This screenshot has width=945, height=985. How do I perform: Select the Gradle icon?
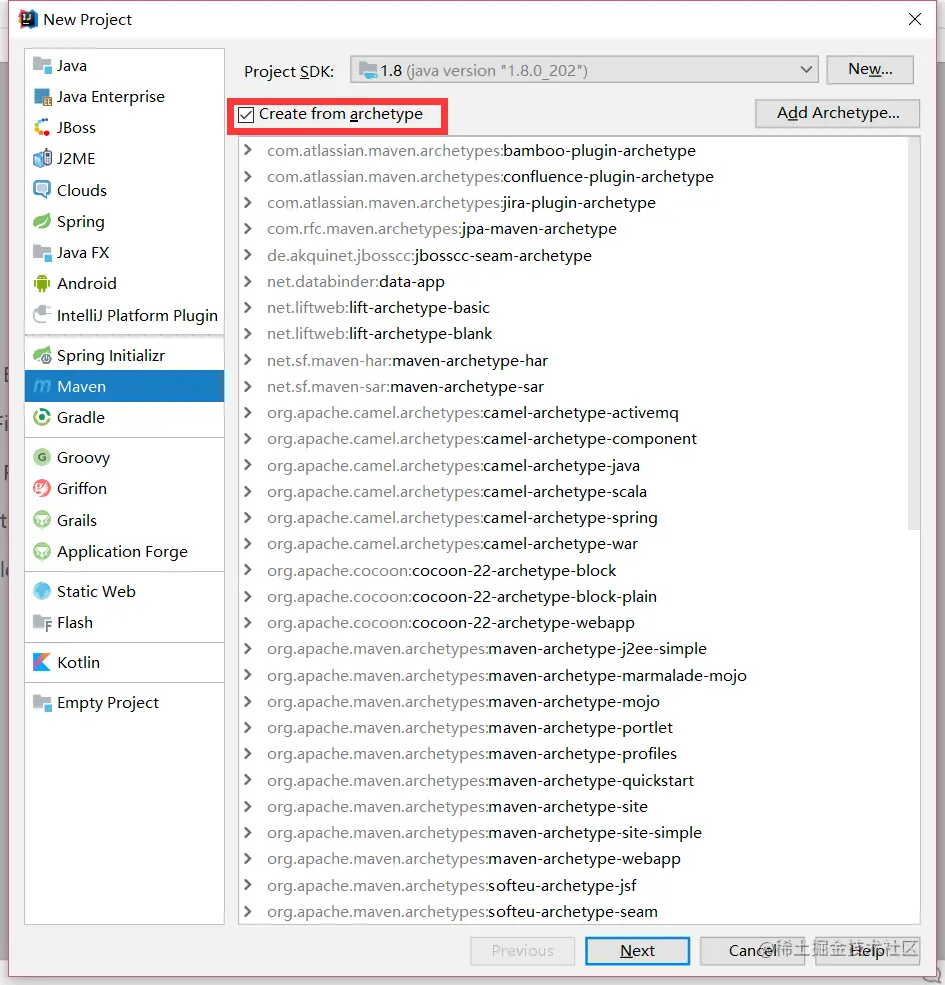[x=42, y=417]
